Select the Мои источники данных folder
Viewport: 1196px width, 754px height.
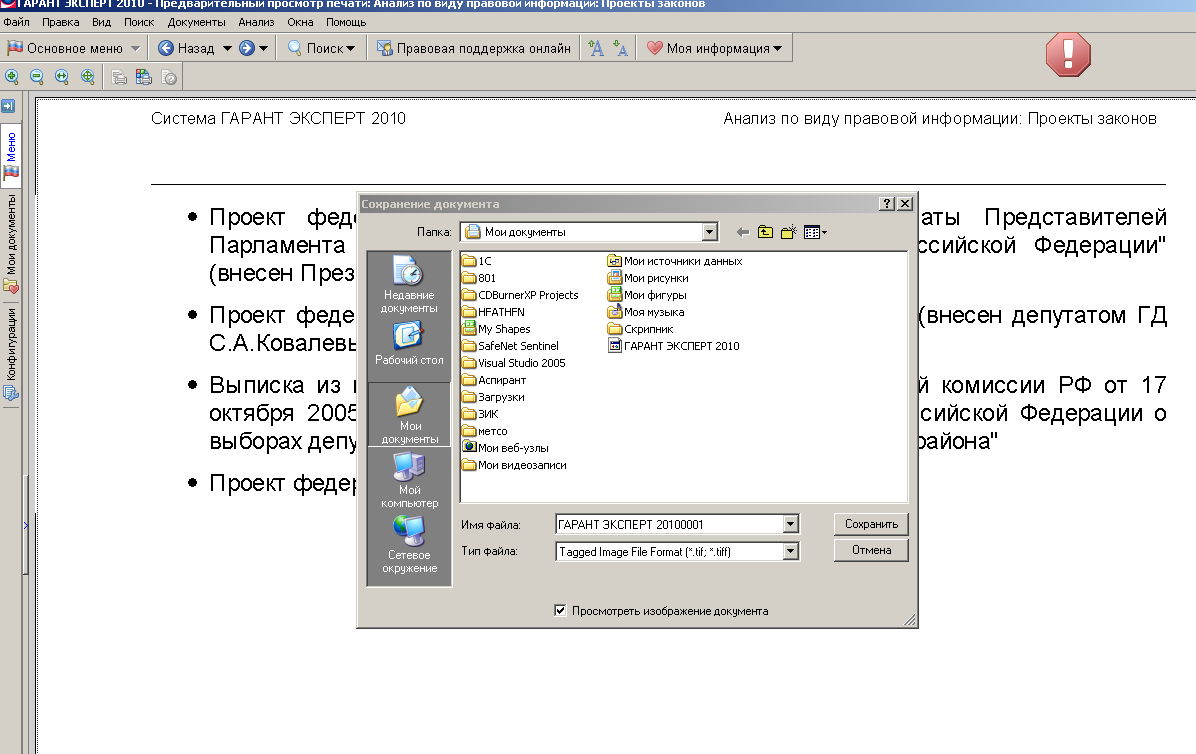[x=675, y=261]
